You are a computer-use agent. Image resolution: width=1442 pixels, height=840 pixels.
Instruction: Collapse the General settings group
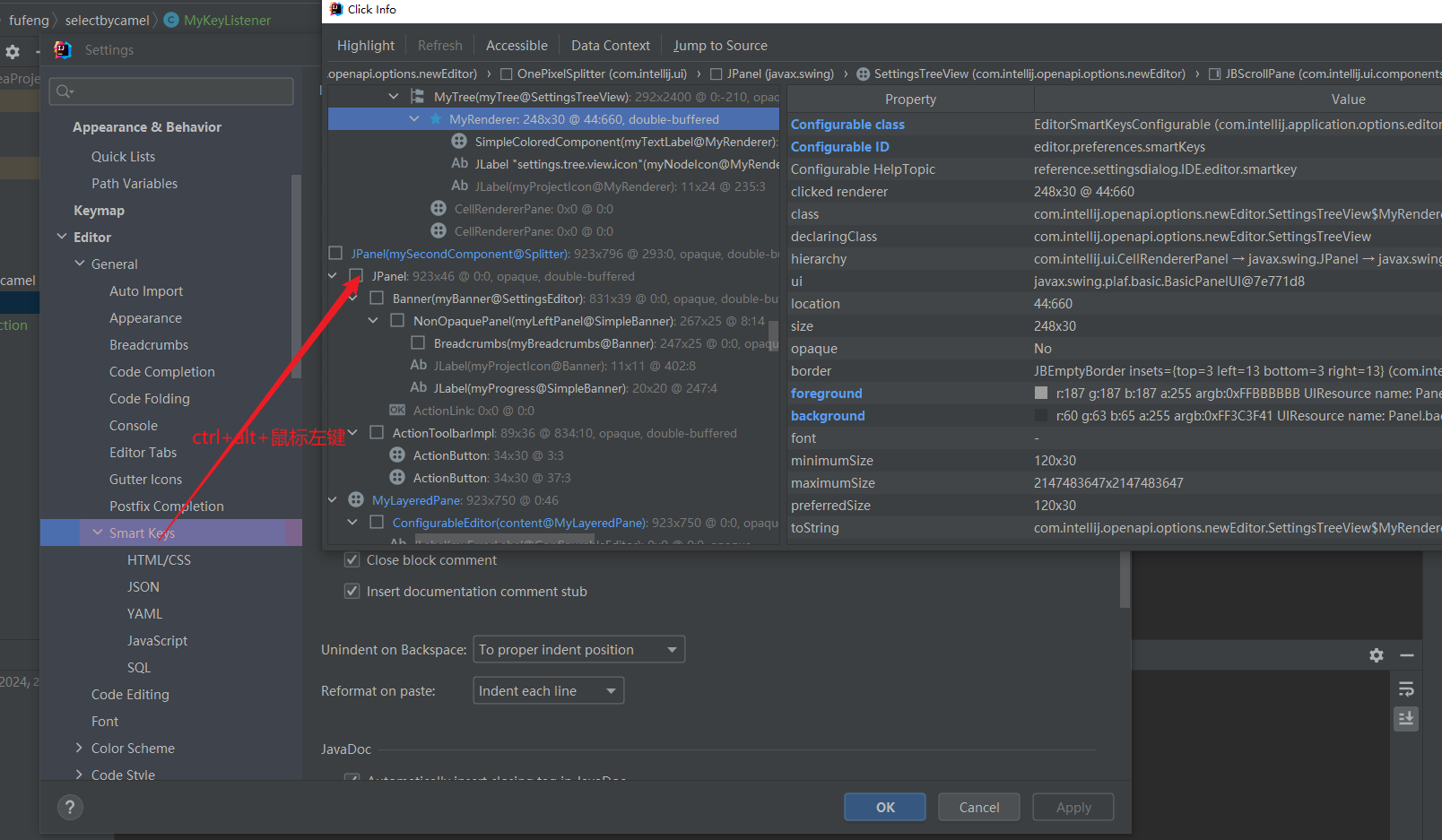click(x=80, y=264)
